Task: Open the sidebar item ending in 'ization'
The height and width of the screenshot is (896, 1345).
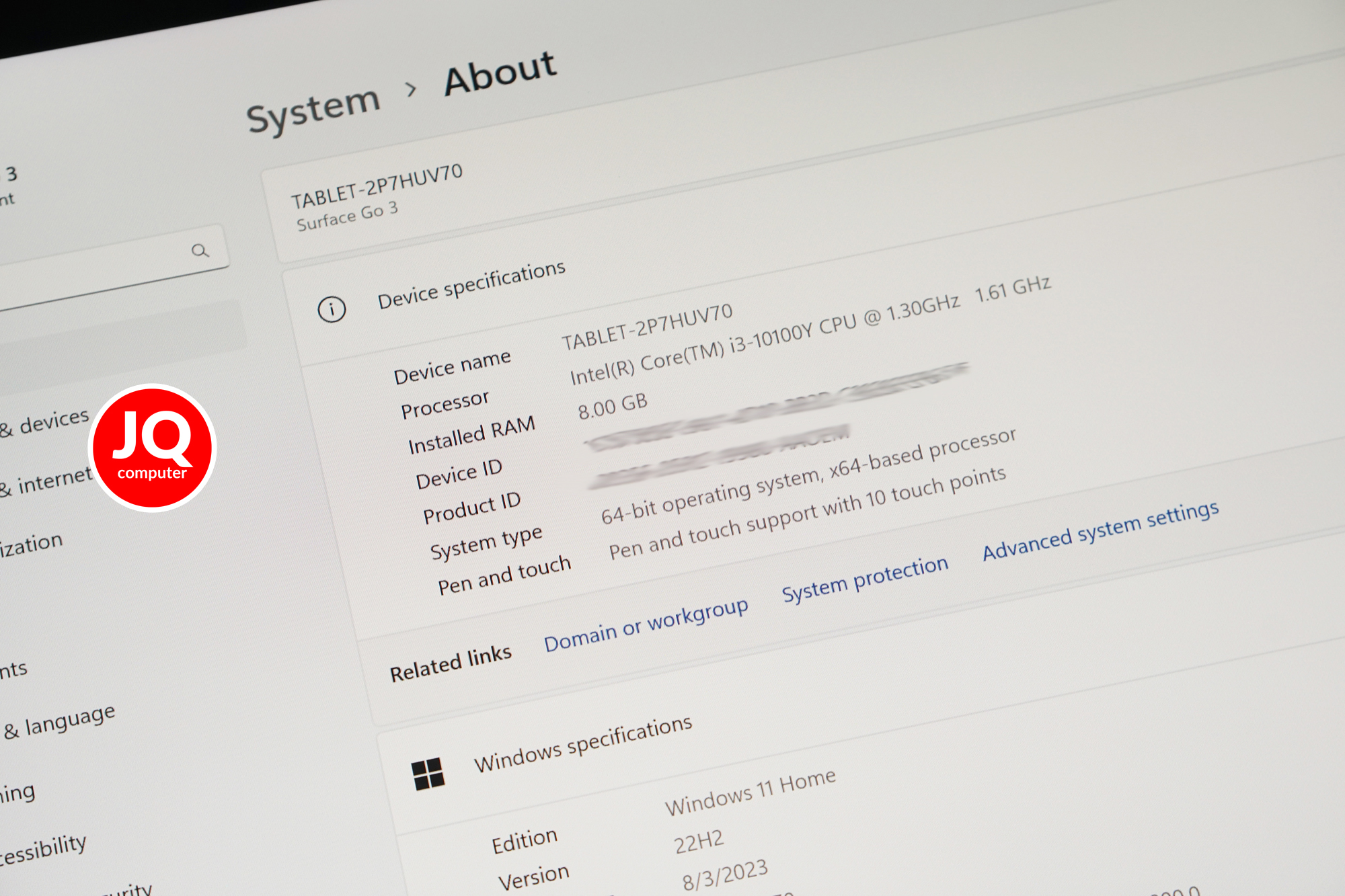Action: (32, 544)
